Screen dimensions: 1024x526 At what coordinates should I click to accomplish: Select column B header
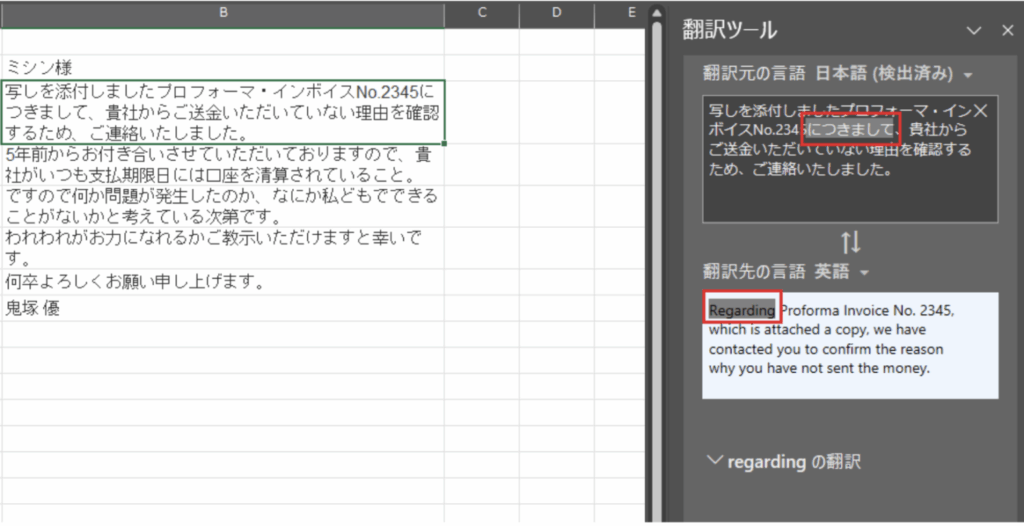coord(223,12)
